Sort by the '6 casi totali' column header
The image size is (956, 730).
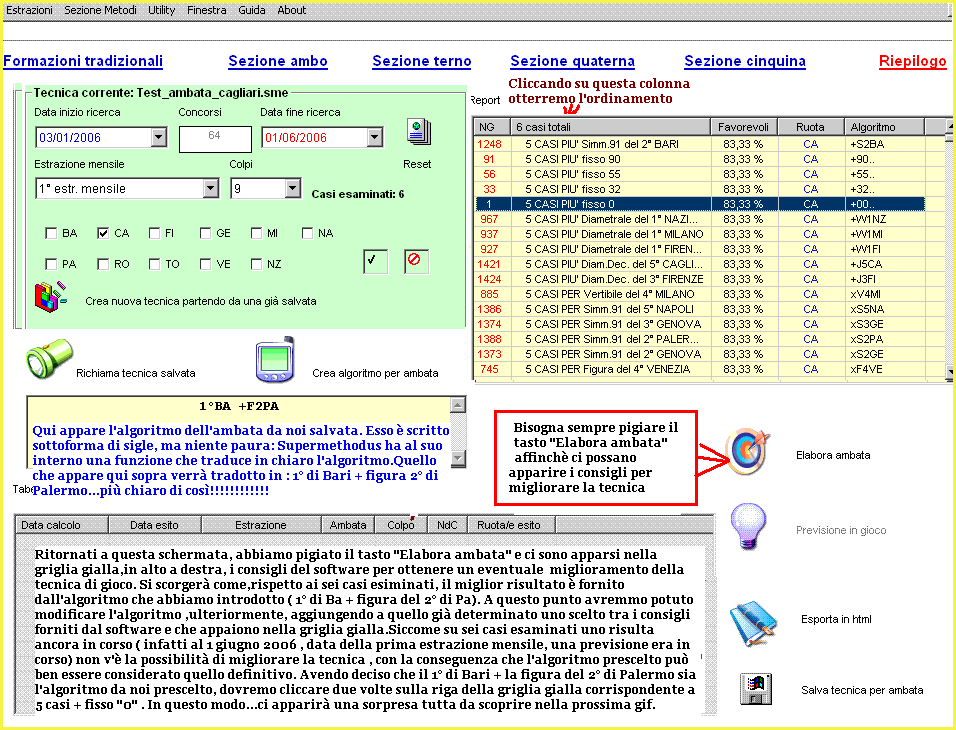point(610,127)
